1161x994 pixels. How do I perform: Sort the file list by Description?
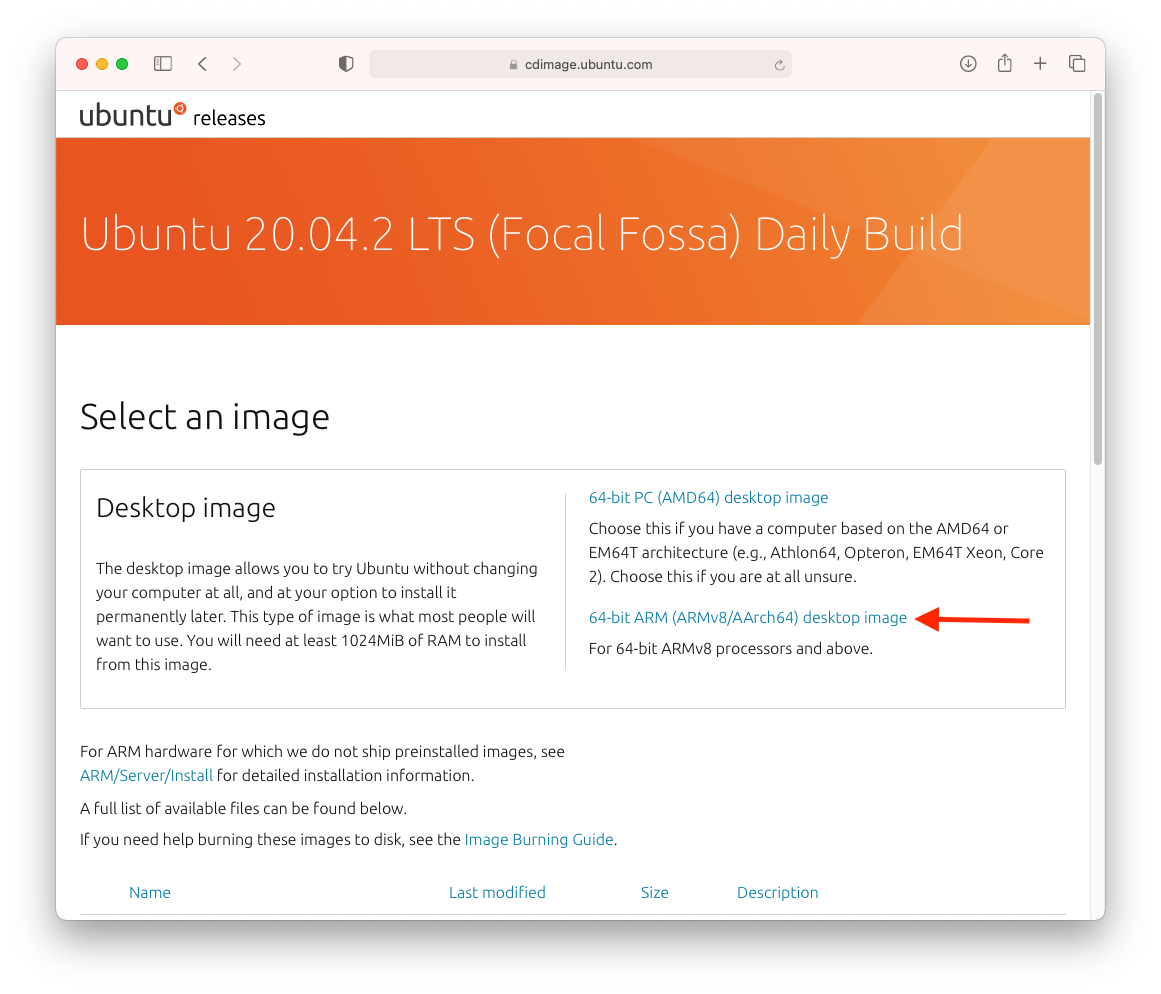tap(777, 892)
